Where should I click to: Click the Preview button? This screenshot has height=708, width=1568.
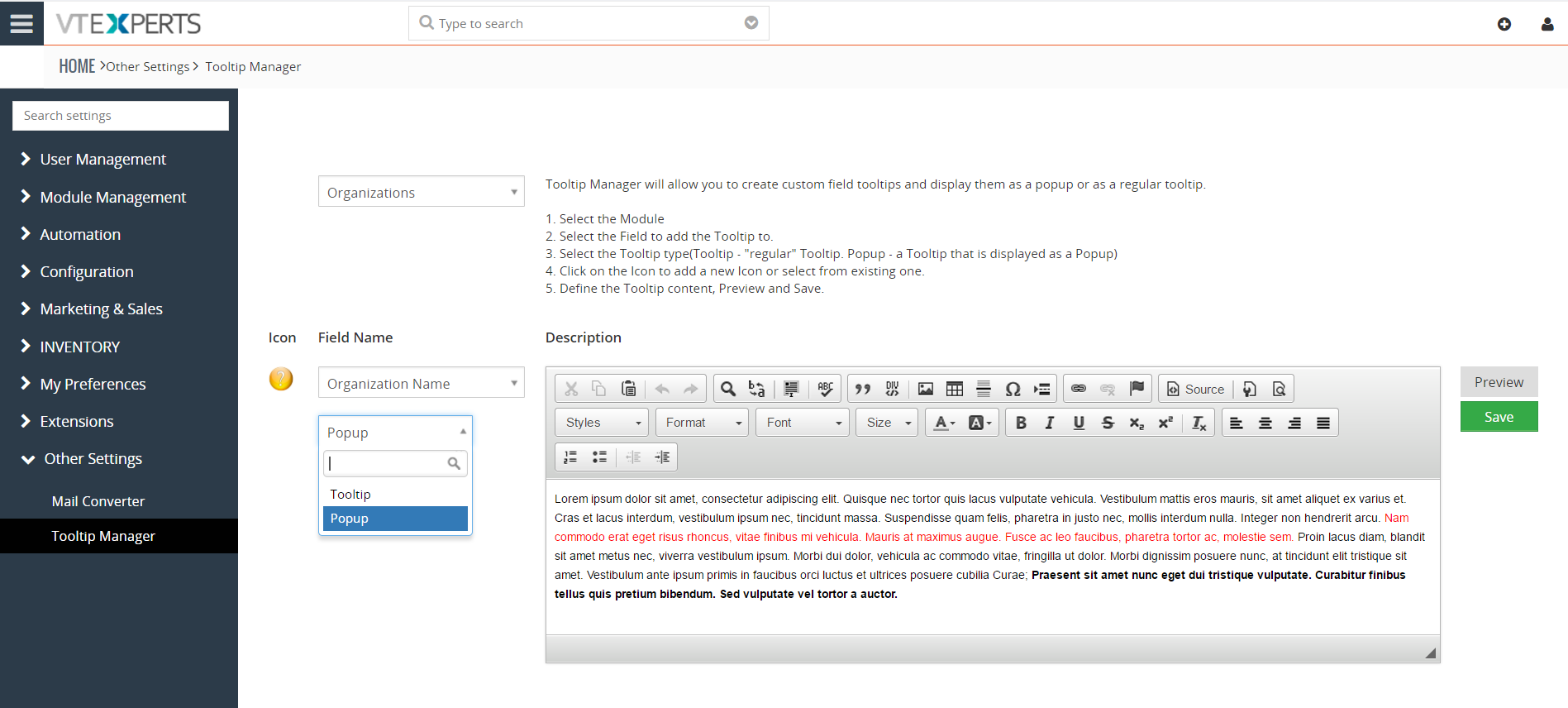pos(1499,382)
